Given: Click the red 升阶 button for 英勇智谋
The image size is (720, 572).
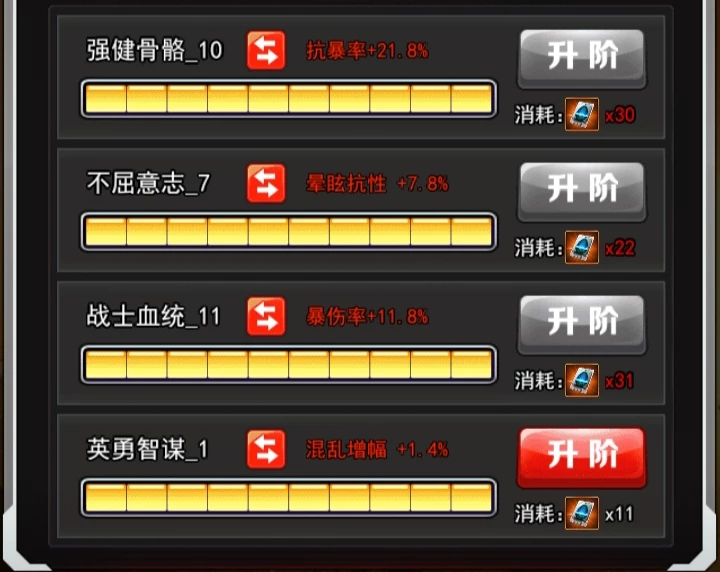Looking at the screenshot, I should (582, 458).
